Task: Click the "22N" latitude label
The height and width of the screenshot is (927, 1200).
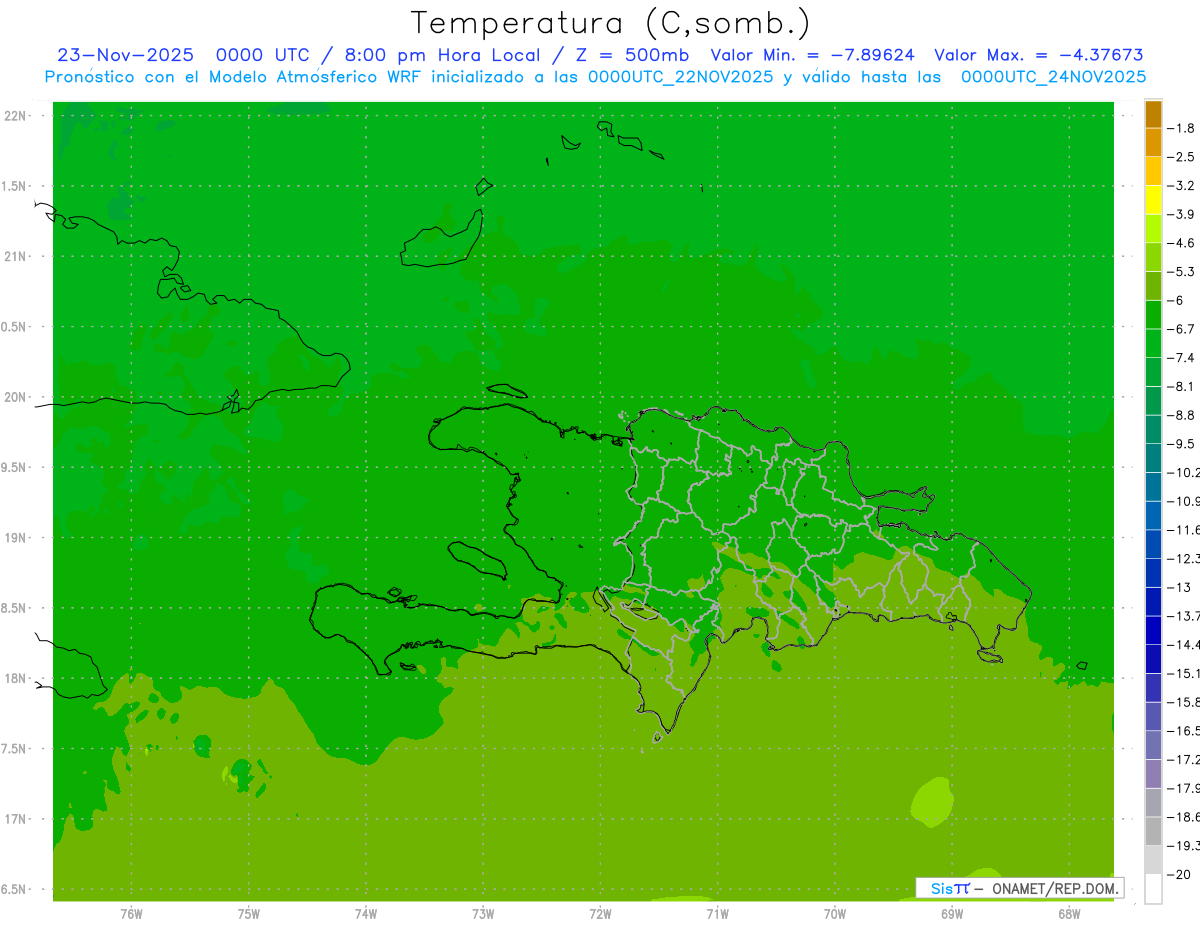Action: [x=16, y=115]
